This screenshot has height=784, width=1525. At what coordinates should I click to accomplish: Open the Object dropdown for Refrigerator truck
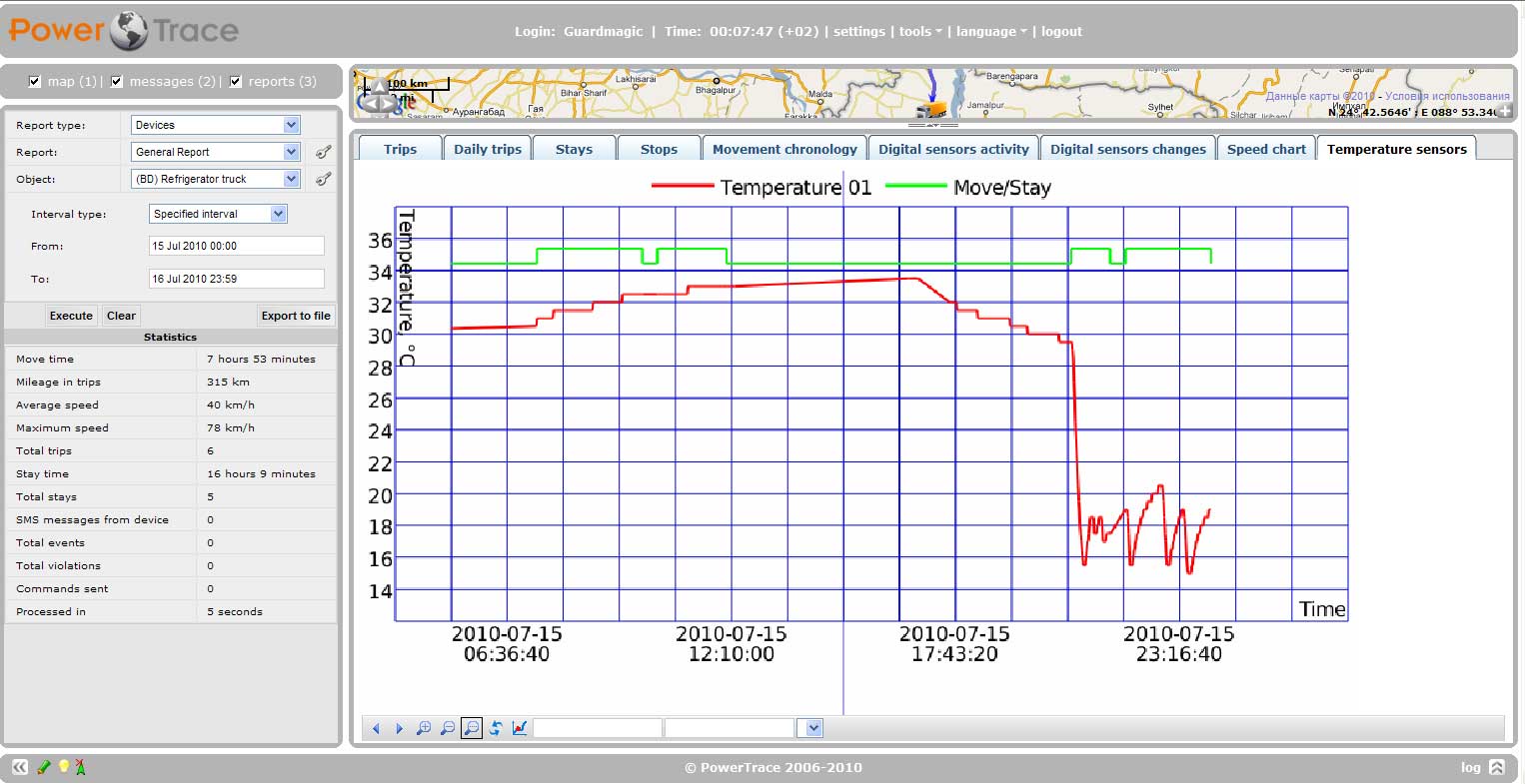click(x=291, y=179)
